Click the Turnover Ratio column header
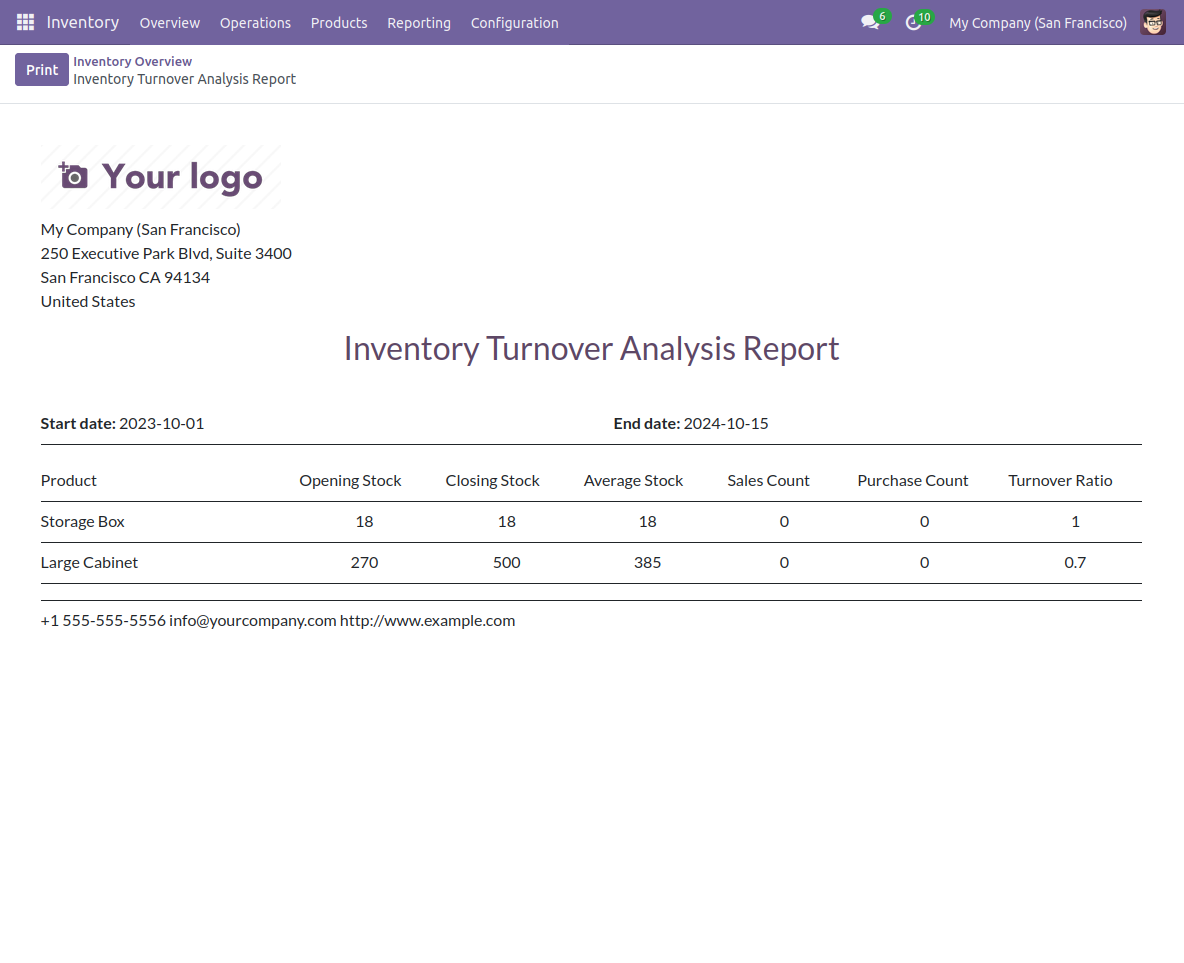This screenshot has height=963, width=1184. click(x=1060, y=480)
